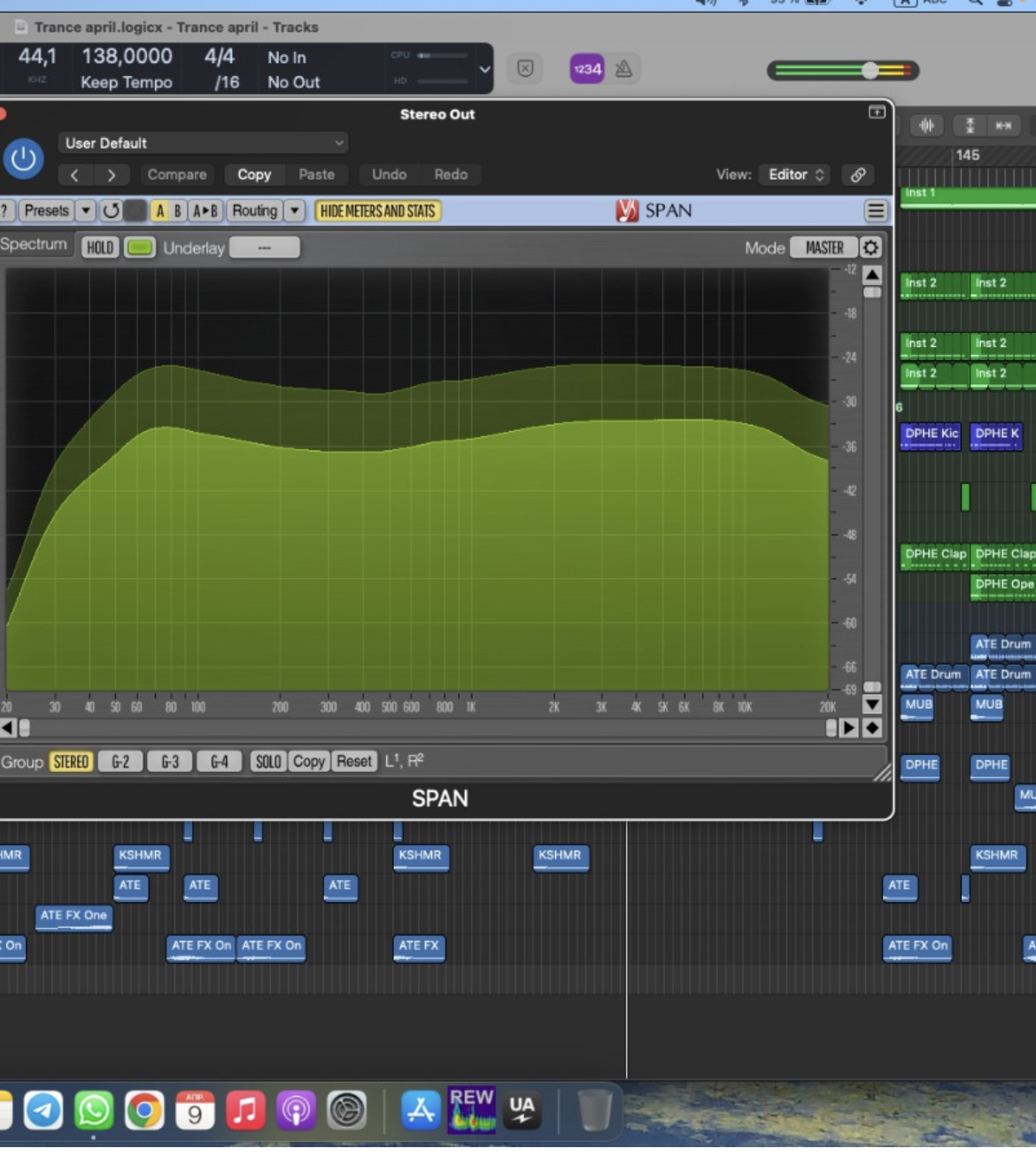Open the Underlay dropdown

click(264, 248)
